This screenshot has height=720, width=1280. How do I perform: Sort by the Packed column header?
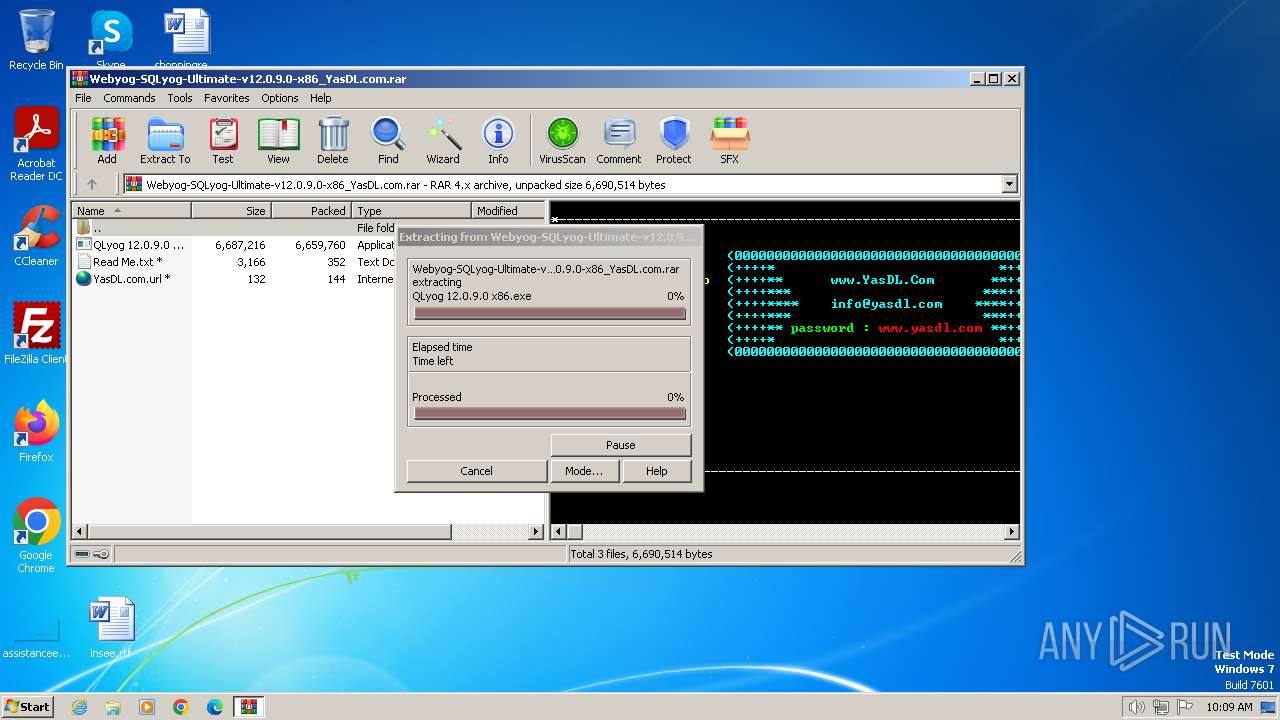[x=311, y=211]
